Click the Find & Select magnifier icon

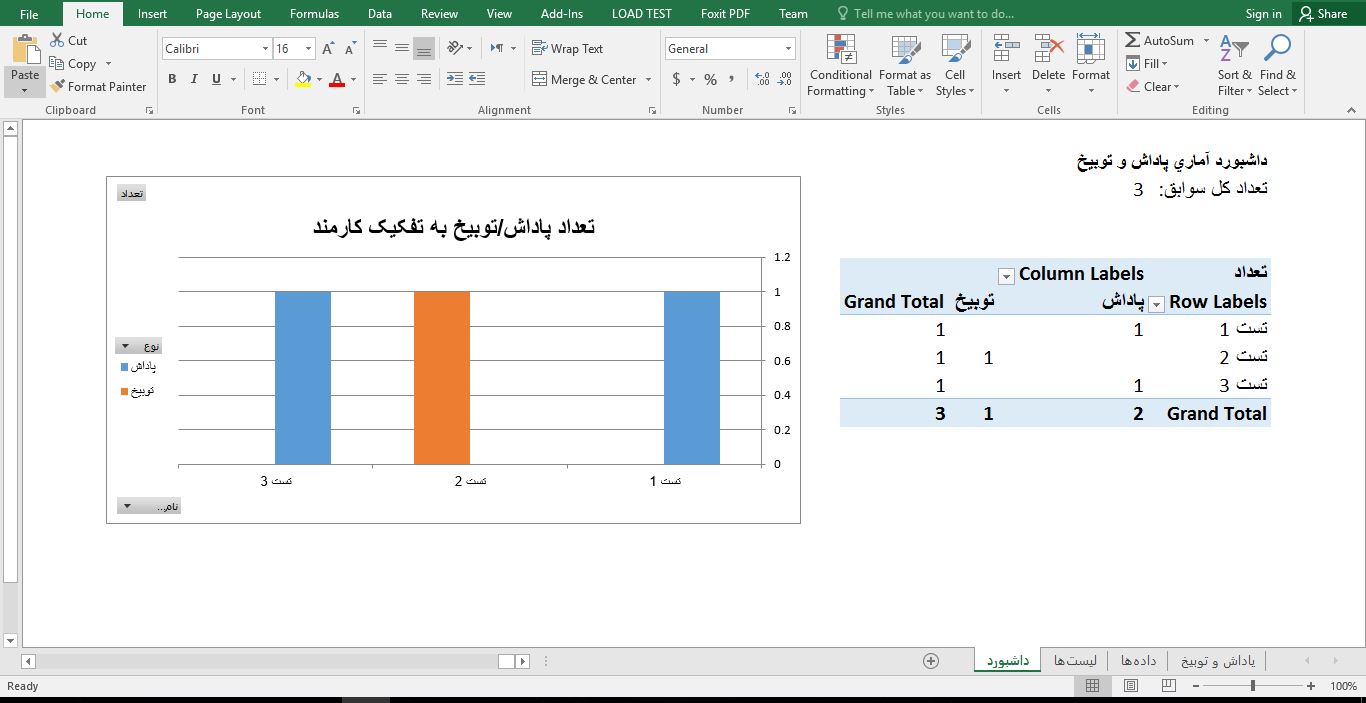(1277, 67)
